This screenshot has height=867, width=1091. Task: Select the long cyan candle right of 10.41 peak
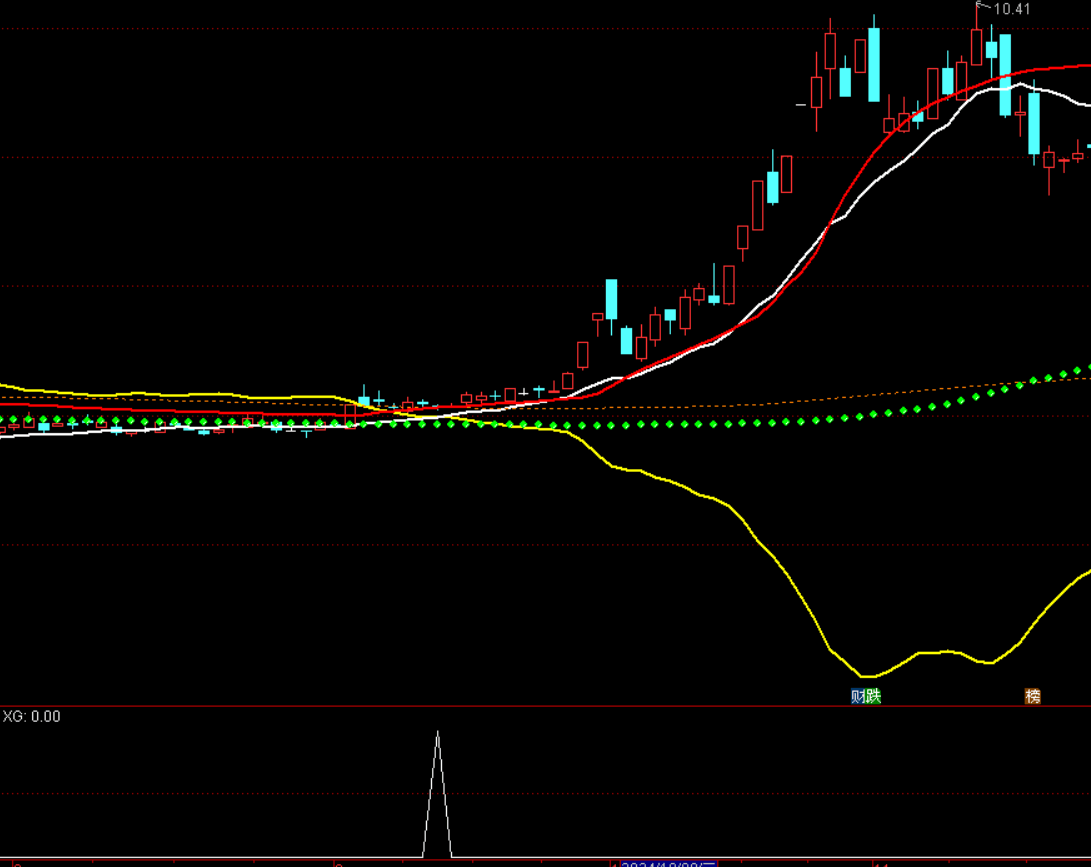pyautogui.click(x=1005, y=75)
